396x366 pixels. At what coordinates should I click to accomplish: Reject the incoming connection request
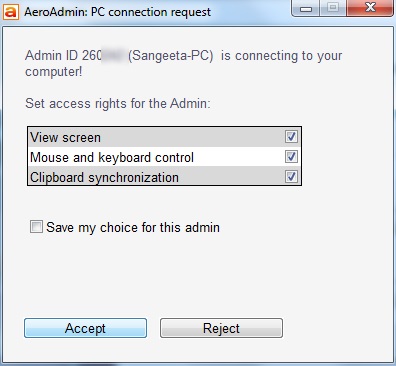(x=221, y=328)
